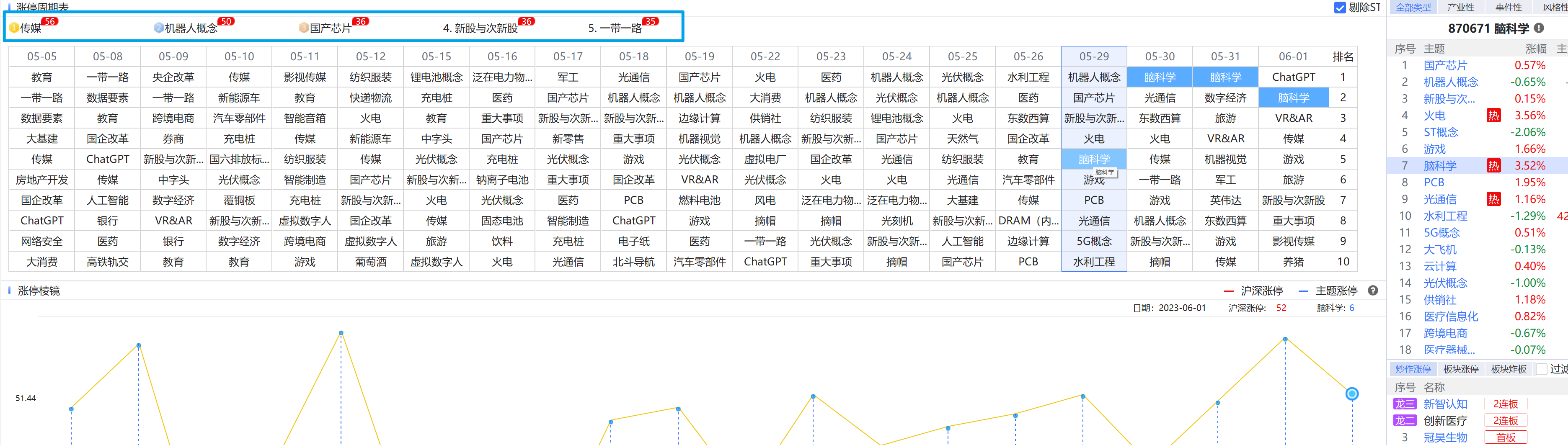The image size is (1568, 445).
Task: Click the 05-29 date column header
Action: pos(1094,57)
